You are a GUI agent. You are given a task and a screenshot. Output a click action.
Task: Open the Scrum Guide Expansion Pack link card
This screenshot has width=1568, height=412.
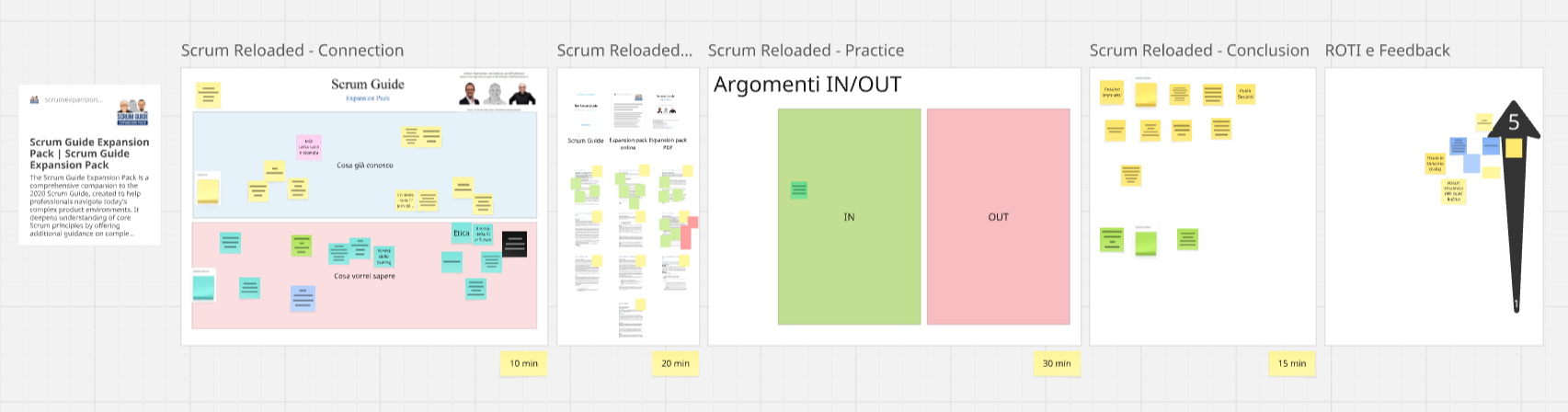point(89,165)
